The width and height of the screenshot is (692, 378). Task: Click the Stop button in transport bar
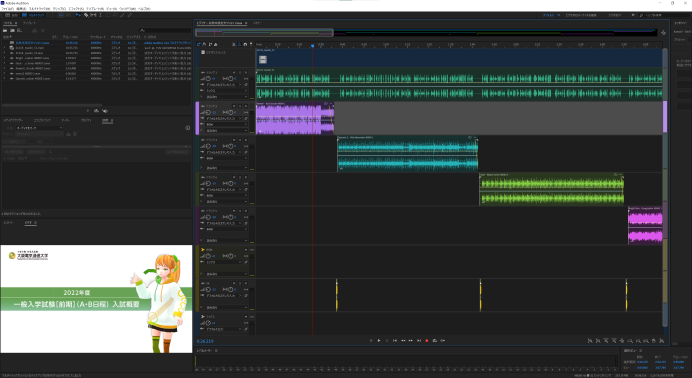[x=371, y=341]
